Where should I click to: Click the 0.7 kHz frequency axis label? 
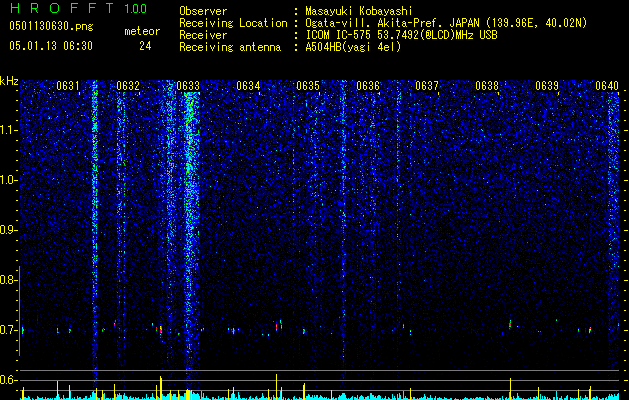pos(7,330)
